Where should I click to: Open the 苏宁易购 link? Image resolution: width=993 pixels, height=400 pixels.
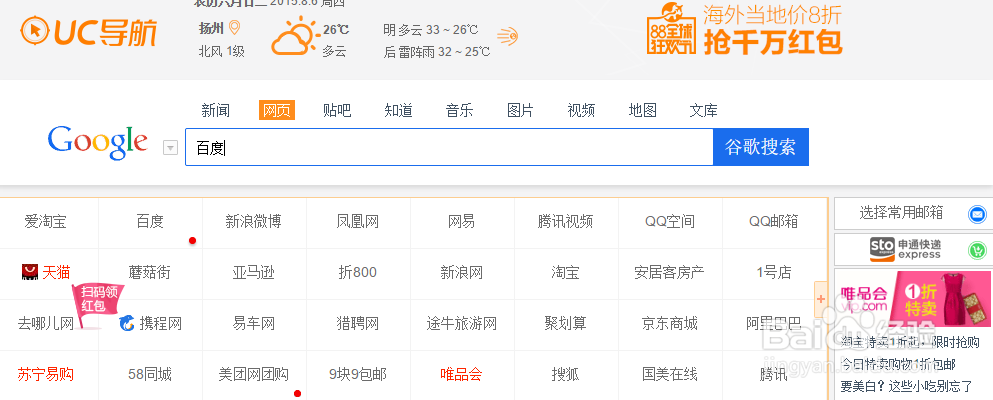pos(46,375)
